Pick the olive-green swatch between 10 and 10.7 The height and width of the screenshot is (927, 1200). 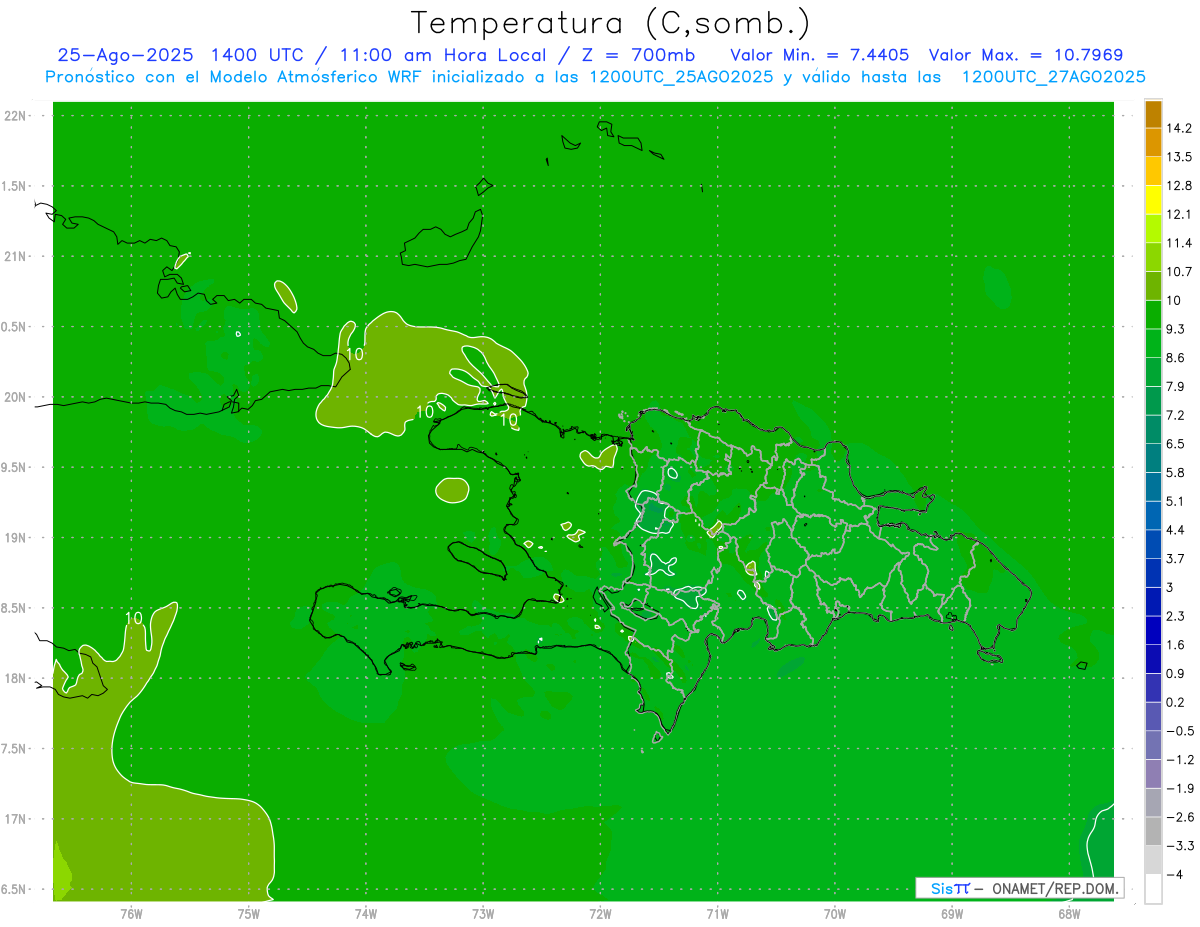(x=1153, y=286)
